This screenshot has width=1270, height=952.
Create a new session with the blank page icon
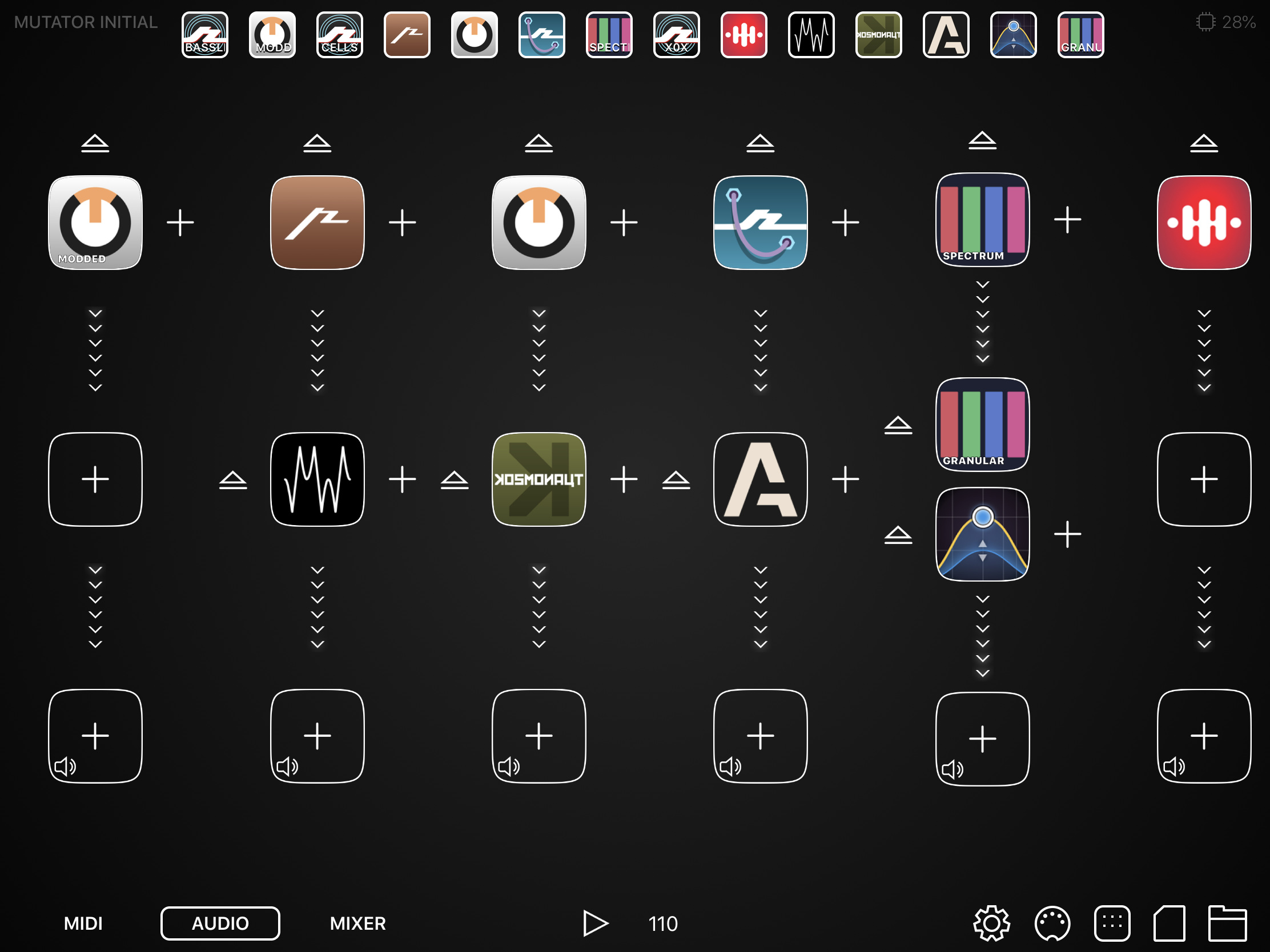coord(1169,923)
